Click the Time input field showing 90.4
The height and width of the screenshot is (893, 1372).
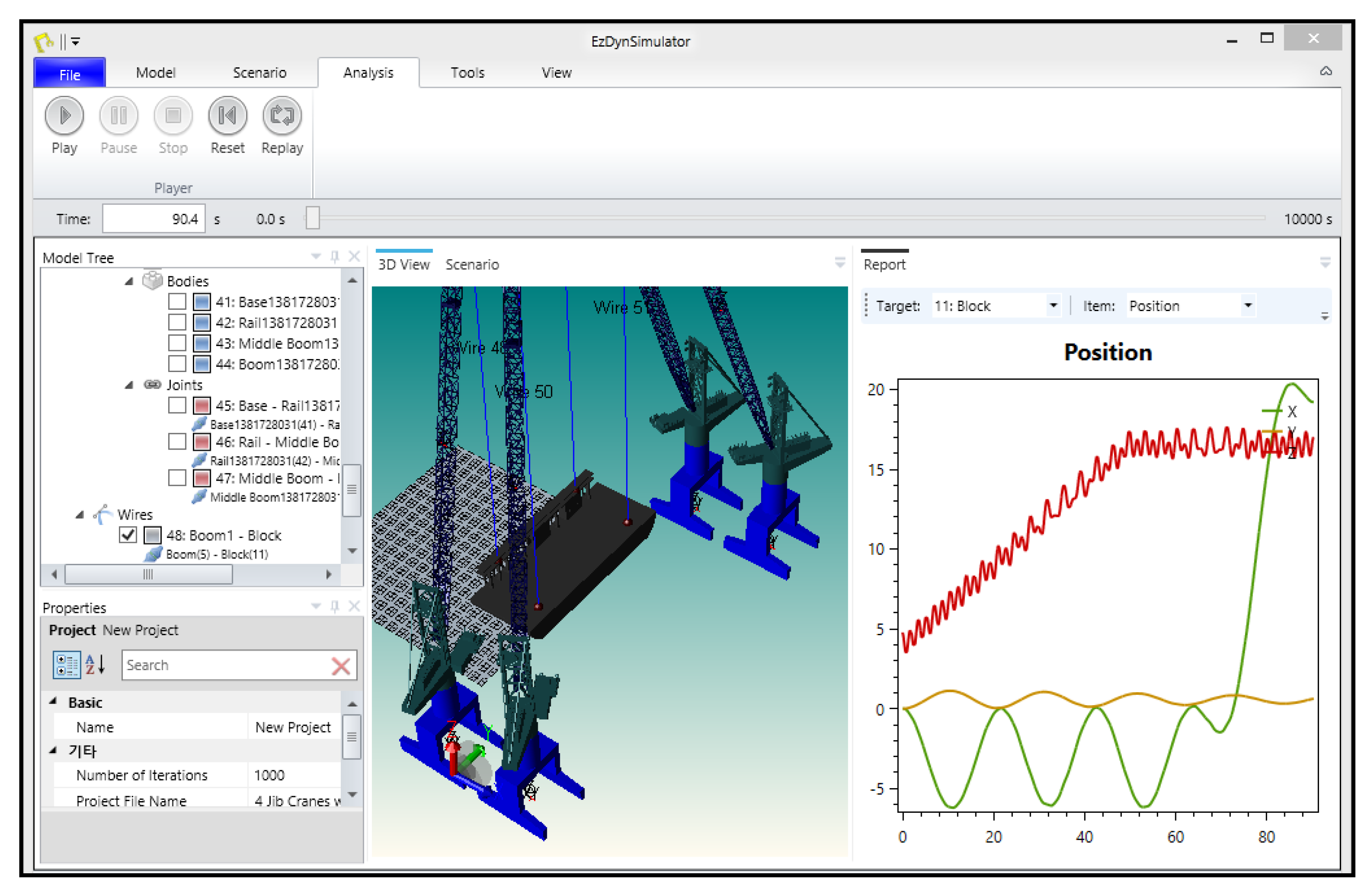click(x=154, y=219)
